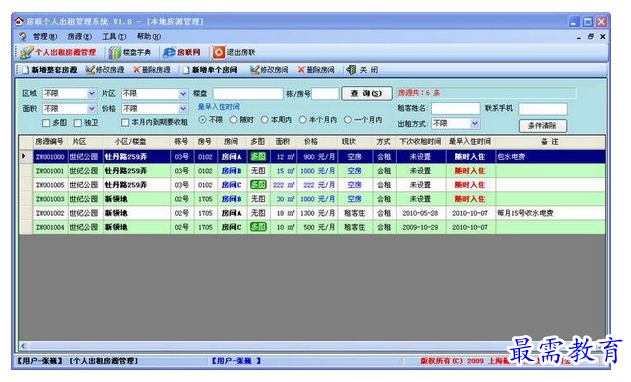Click the 条件清除 button
Screen dimensions: 631x382
tap(542, 126)
